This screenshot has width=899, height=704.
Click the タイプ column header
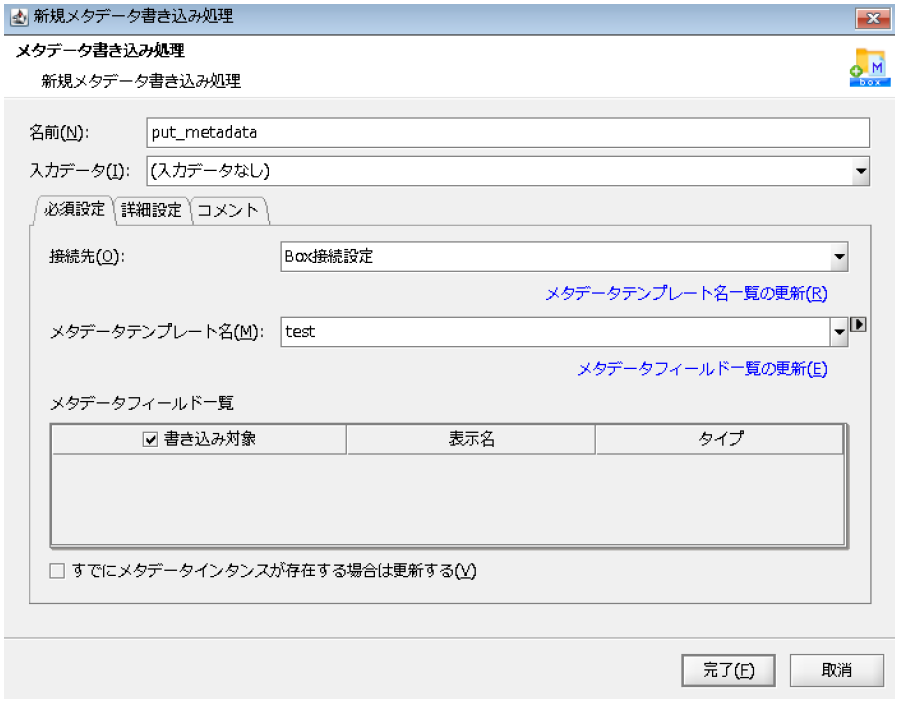pyautogui.click(x=720, y=439)
